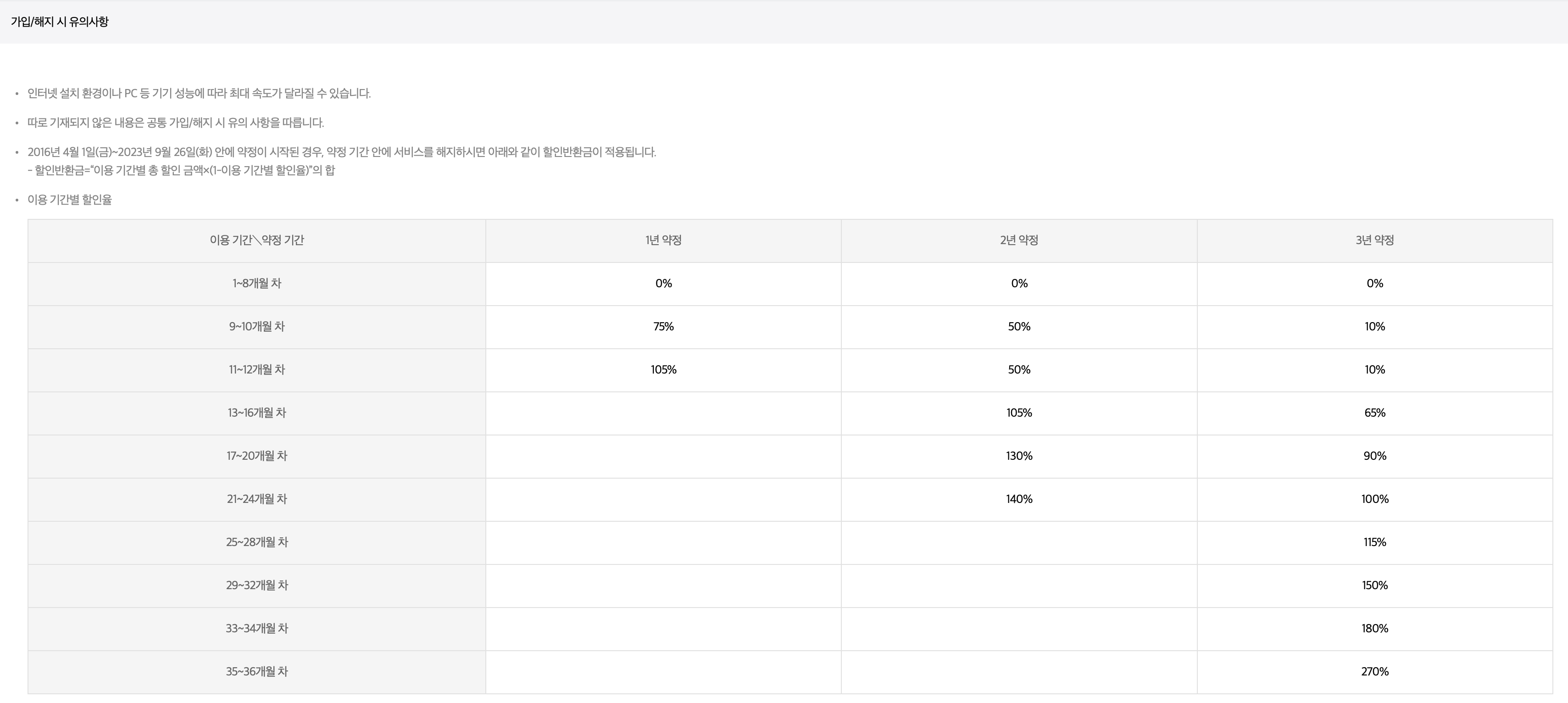The image size is (1568, 703).
Task: Click the 이용 기간＼약정 기간 header cell
Action: (x=256, y=240)
